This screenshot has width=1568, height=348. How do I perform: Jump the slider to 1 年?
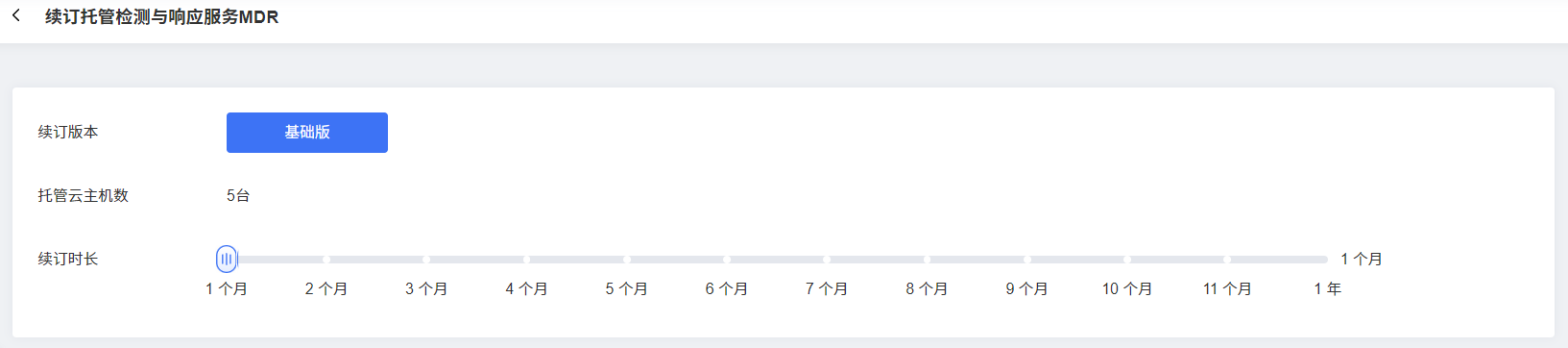point(1325,260)
